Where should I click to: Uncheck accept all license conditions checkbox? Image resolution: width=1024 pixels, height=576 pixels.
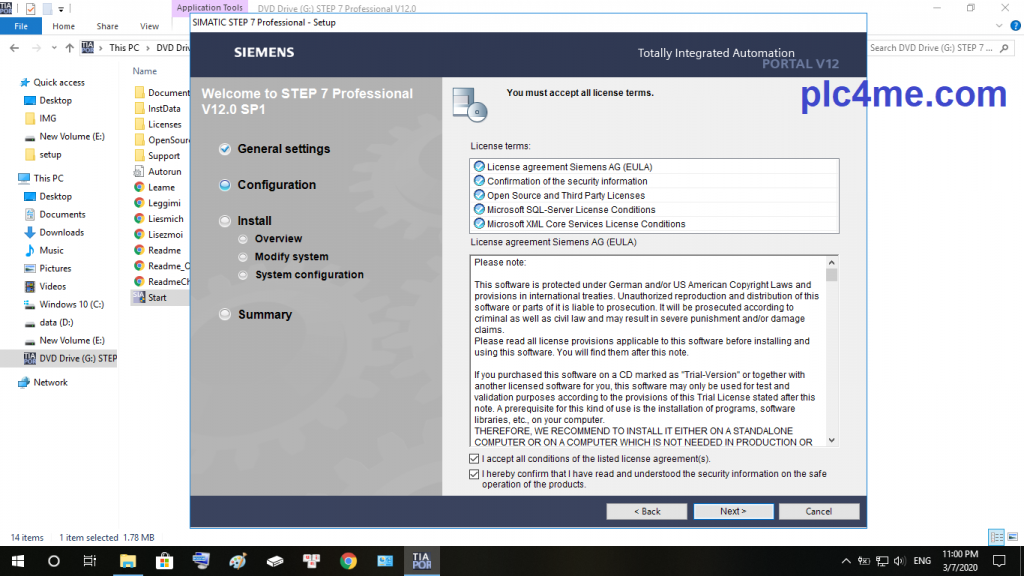tap(474, 459)
